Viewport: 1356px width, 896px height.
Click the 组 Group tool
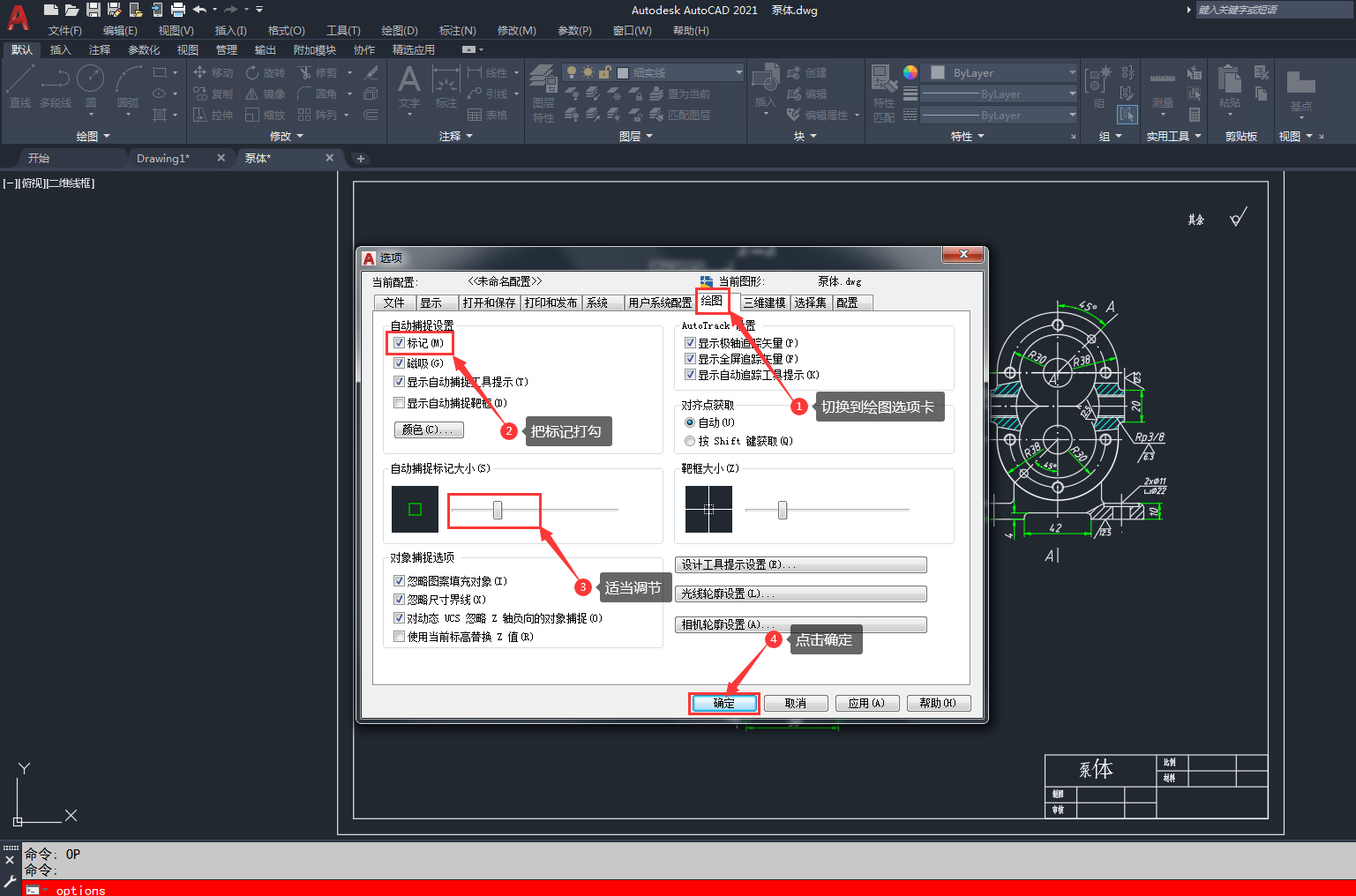1099,86
